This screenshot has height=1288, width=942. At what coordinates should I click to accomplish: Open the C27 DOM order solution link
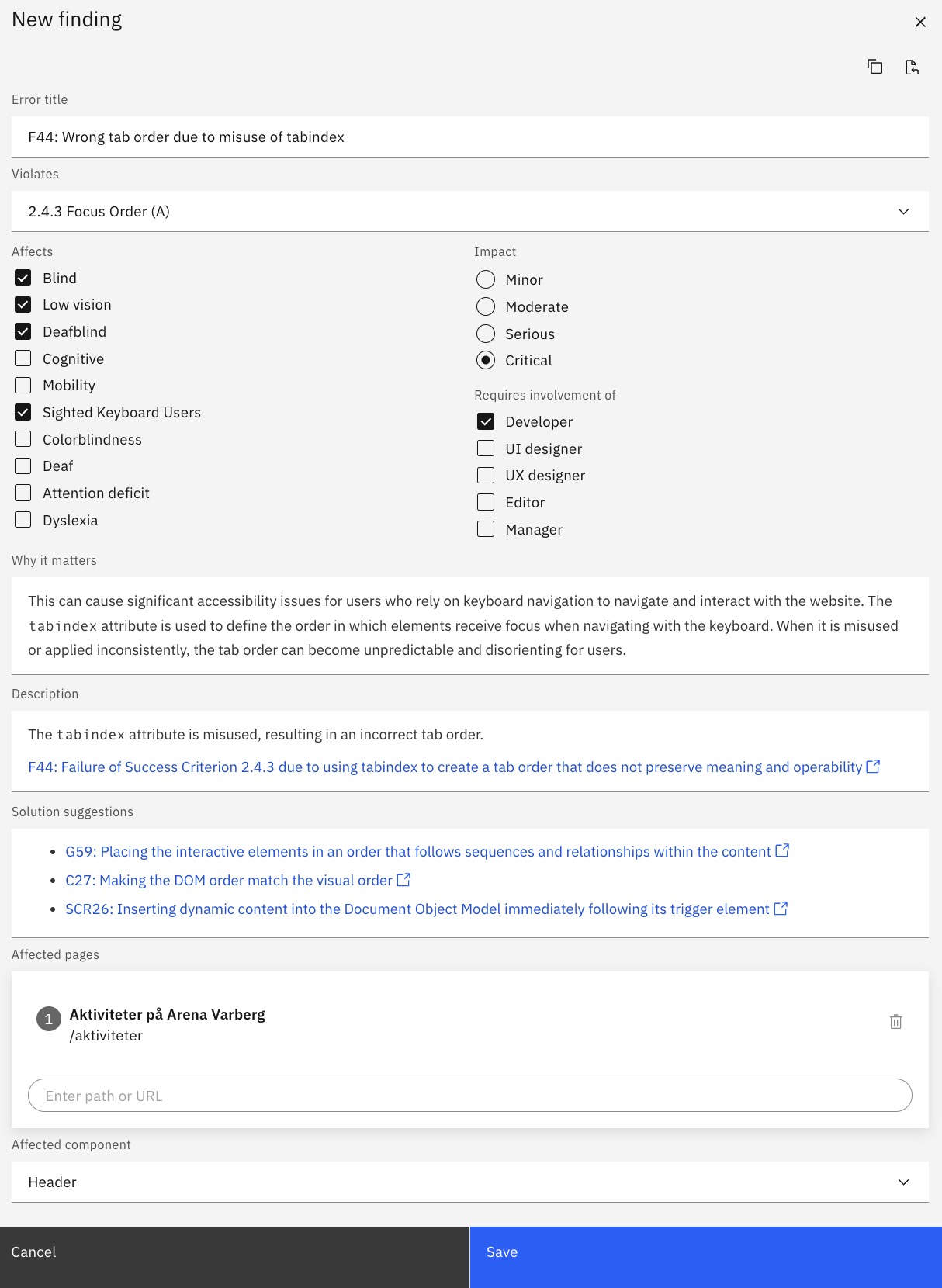(x=227, y=879)
